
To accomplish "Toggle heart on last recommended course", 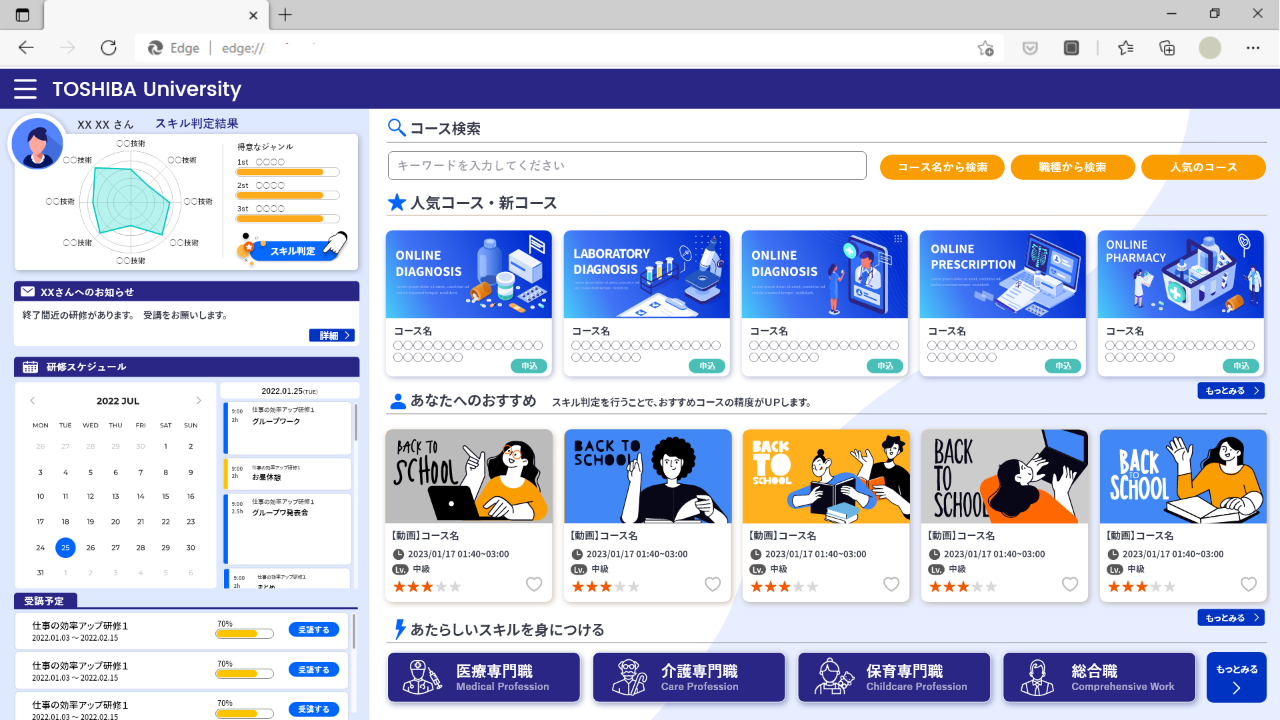I will pos(1248,585).
